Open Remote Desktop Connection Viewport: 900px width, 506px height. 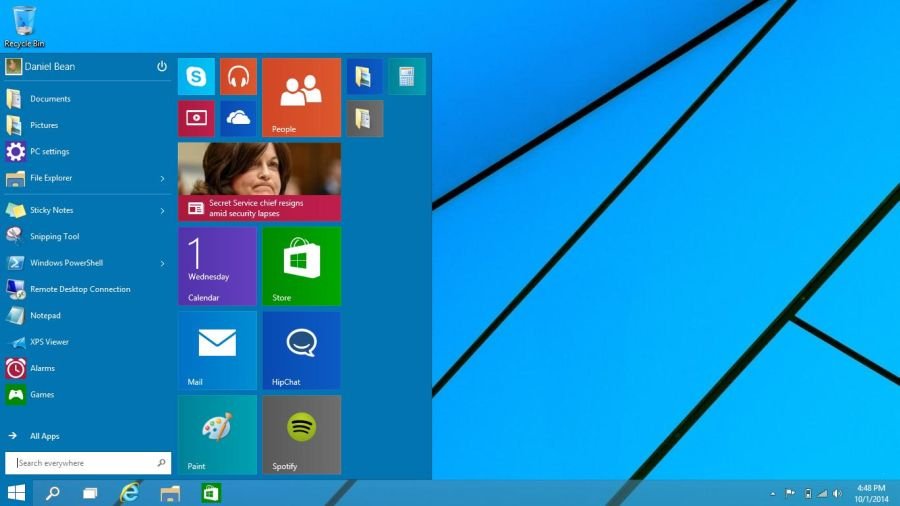tap(87, 289)
